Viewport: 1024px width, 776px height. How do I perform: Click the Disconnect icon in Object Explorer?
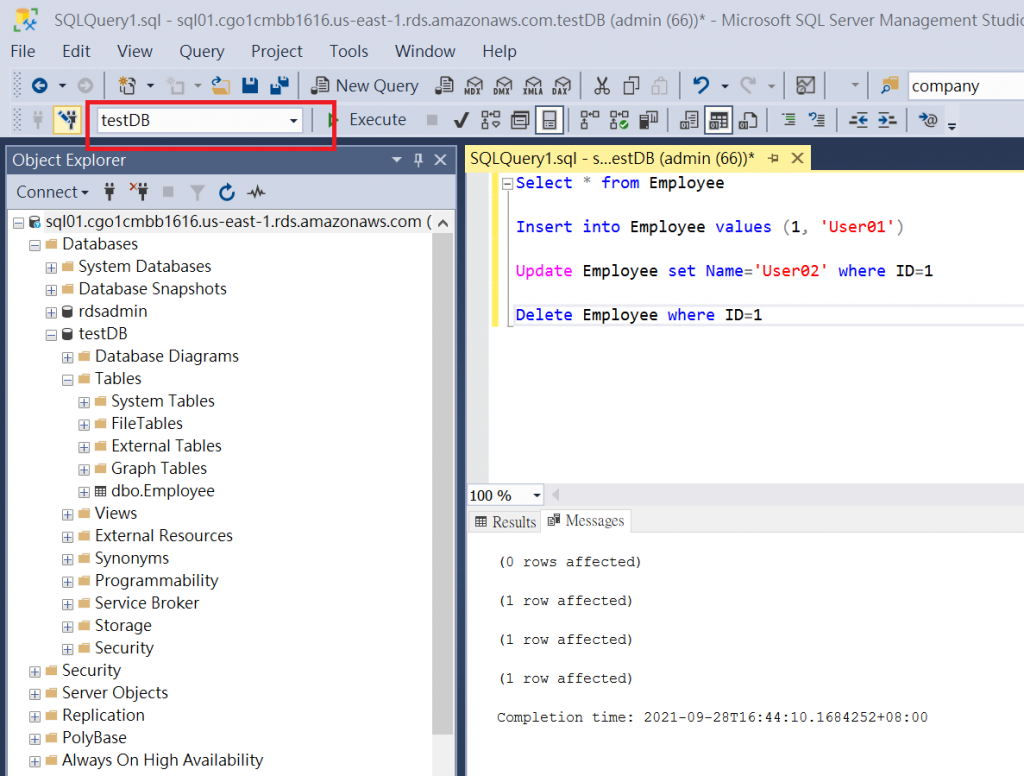(x=138, y=191)
